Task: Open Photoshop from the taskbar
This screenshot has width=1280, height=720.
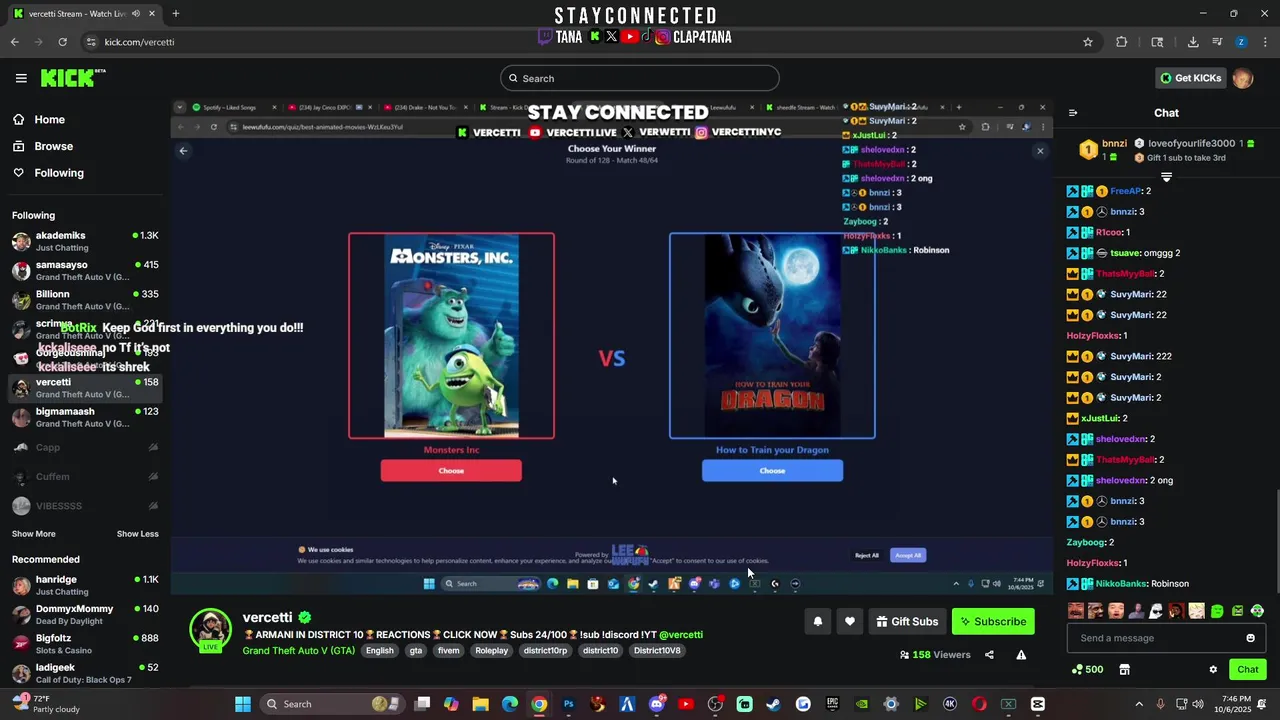Action: [568, 704]
